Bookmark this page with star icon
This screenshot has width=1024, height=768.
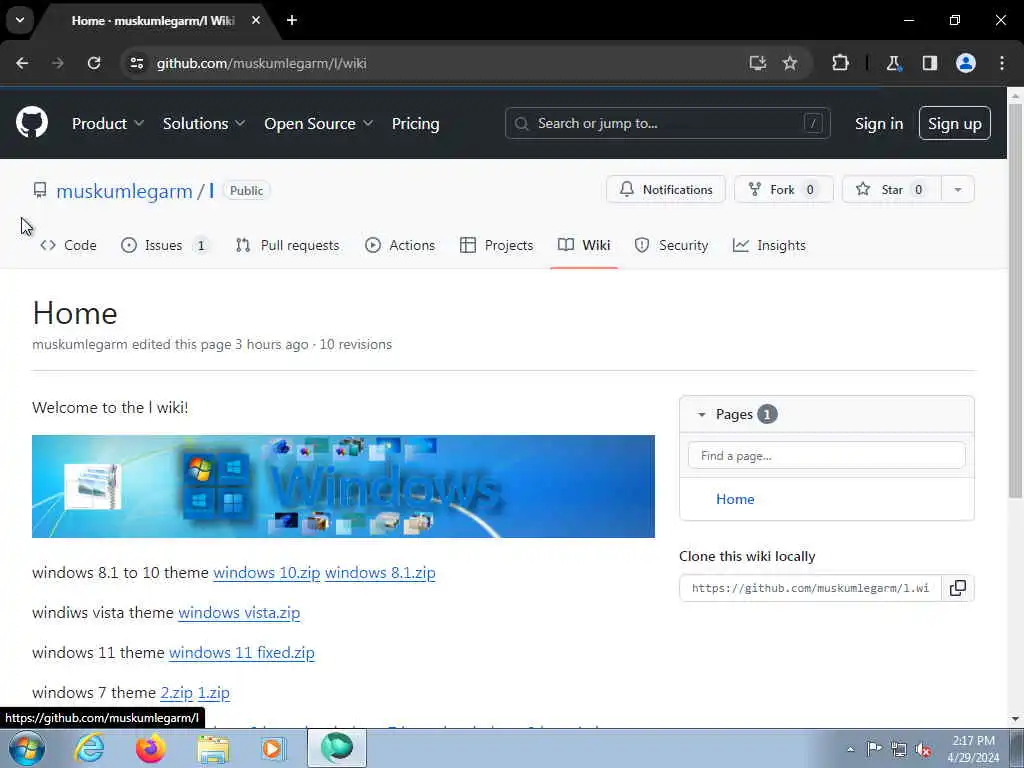(x=790, y=63)
